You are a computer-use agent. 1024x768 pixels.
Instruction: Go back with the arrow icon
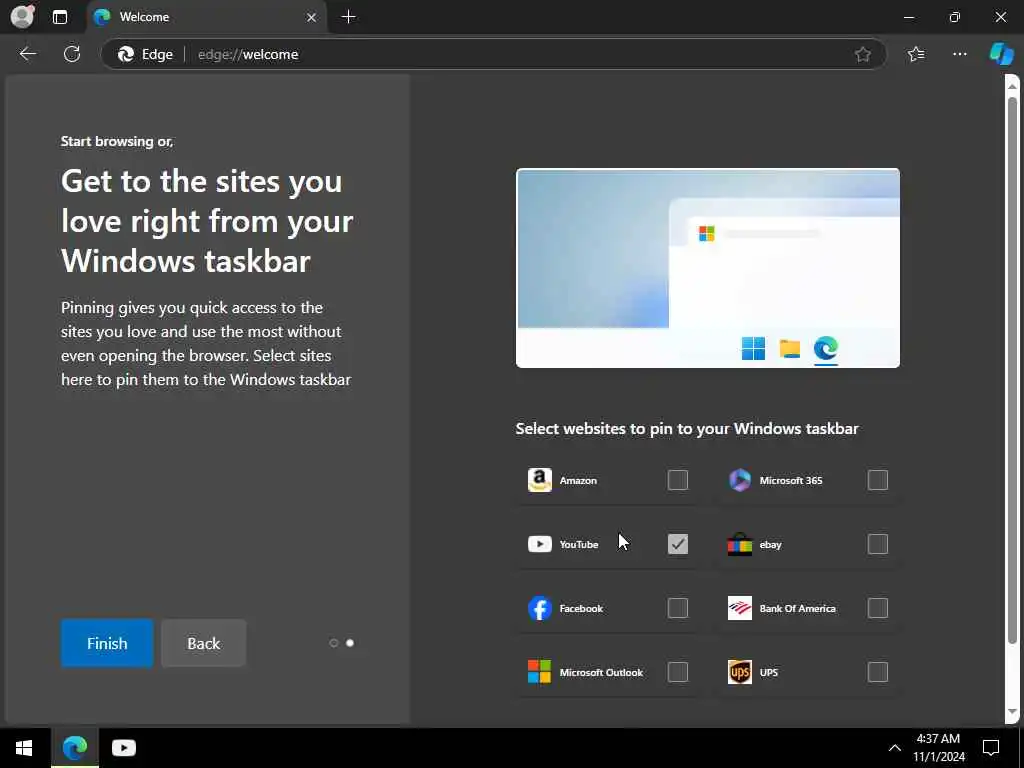click(x=27, y=54)
